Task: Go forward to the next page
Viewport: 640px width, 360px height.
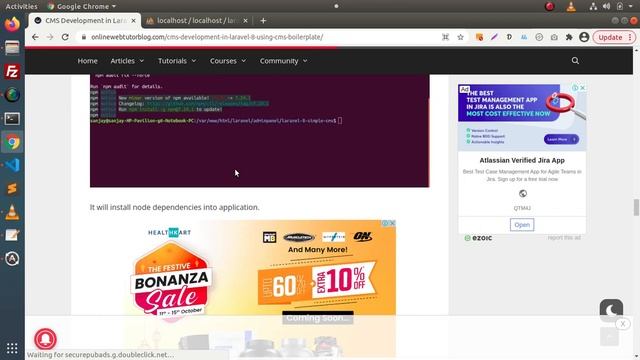Action: (50, 37)
